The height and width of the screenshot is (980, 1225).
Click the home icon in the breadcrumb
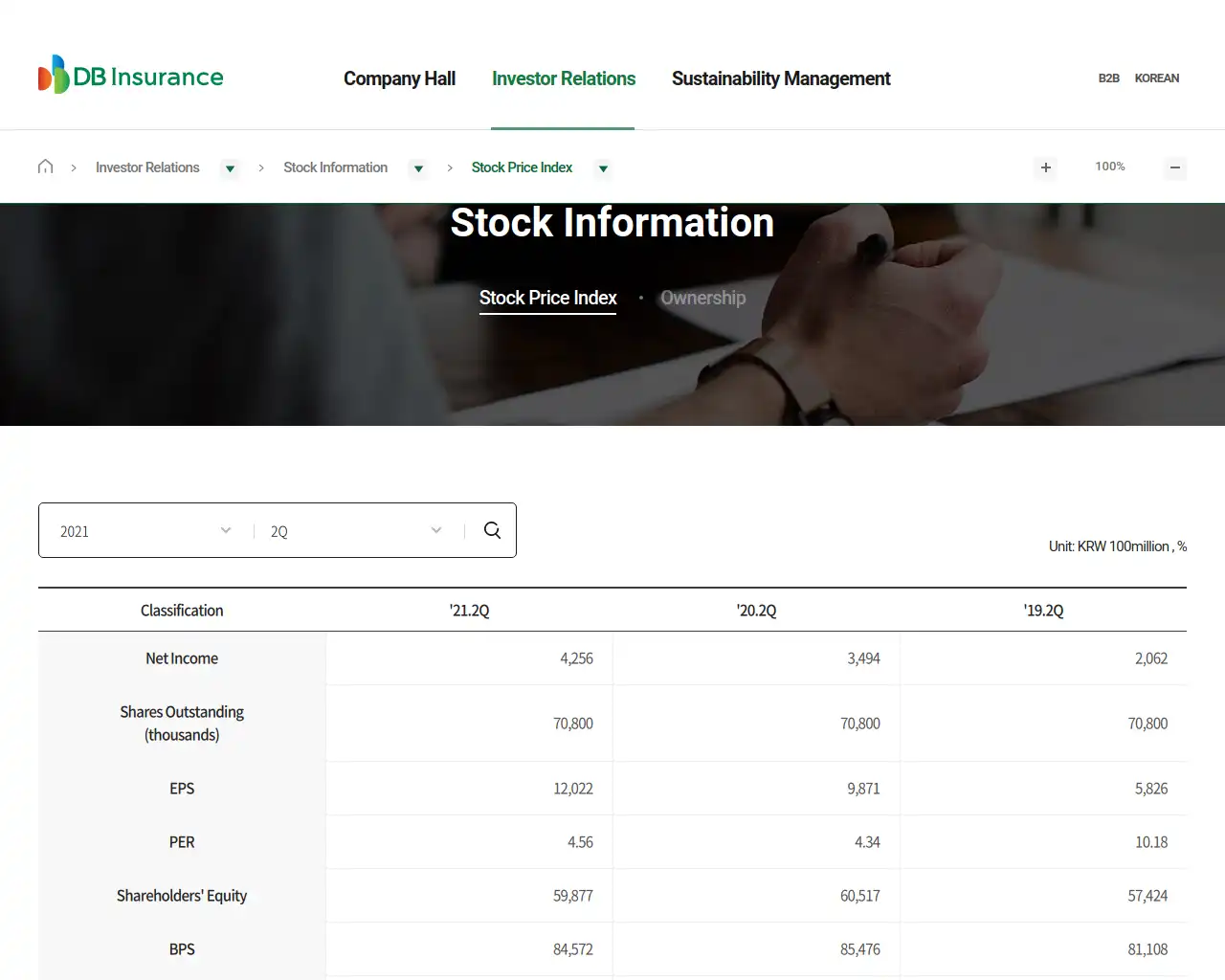[45, 166]
